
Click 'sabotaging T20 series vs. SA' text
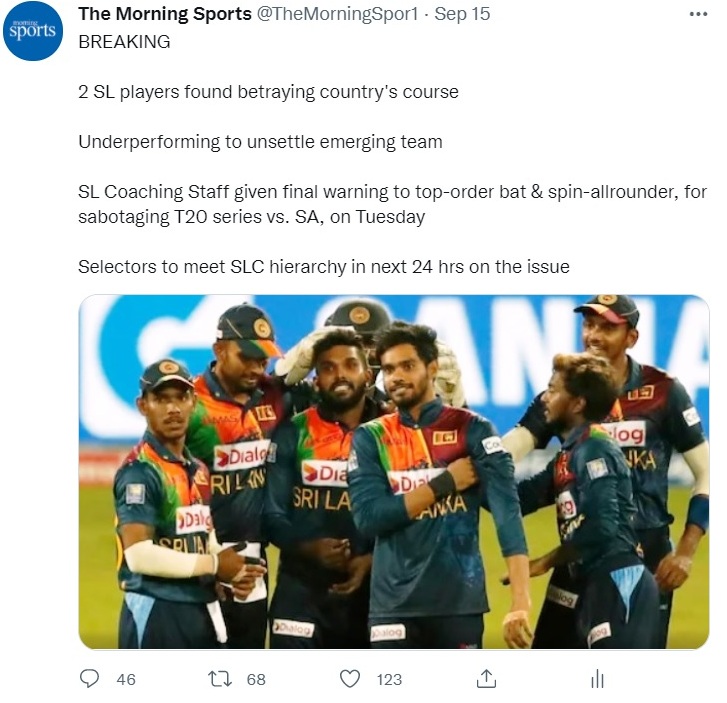pos(202,217)
